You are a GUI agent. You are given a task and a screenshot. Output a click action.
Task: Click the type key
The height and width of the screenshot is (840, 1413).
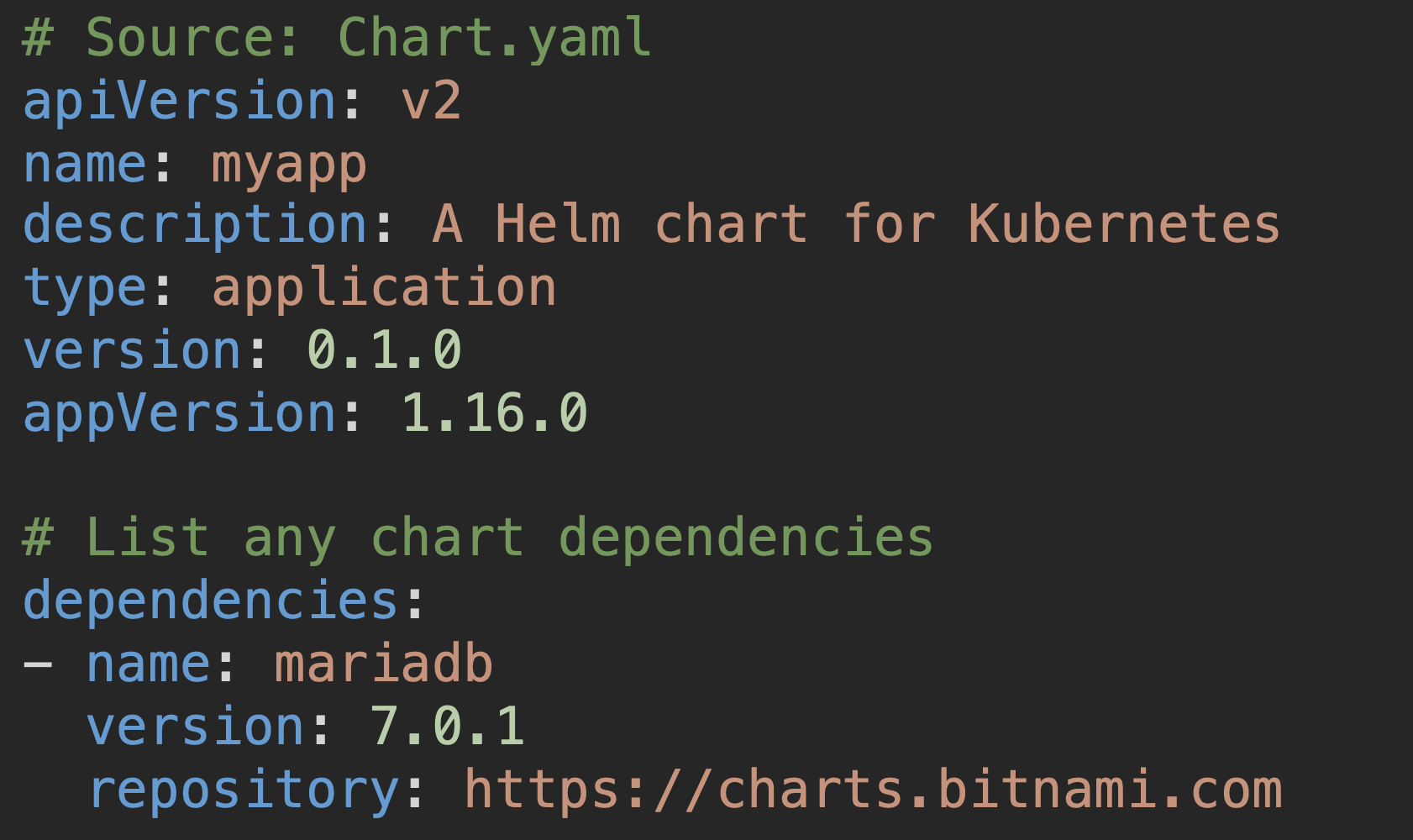pos(86,289)
